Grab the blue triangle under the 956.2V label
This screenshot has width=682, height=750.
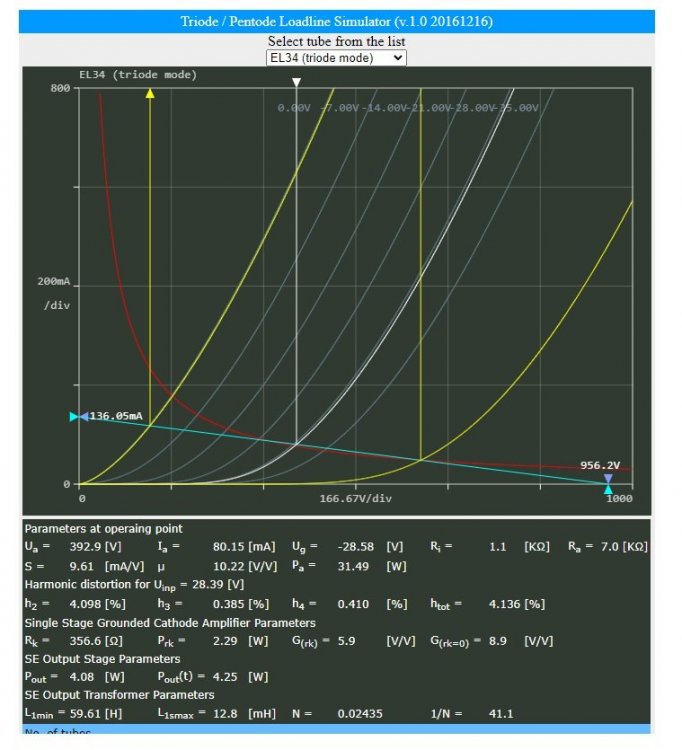click(x=609, y=477)
